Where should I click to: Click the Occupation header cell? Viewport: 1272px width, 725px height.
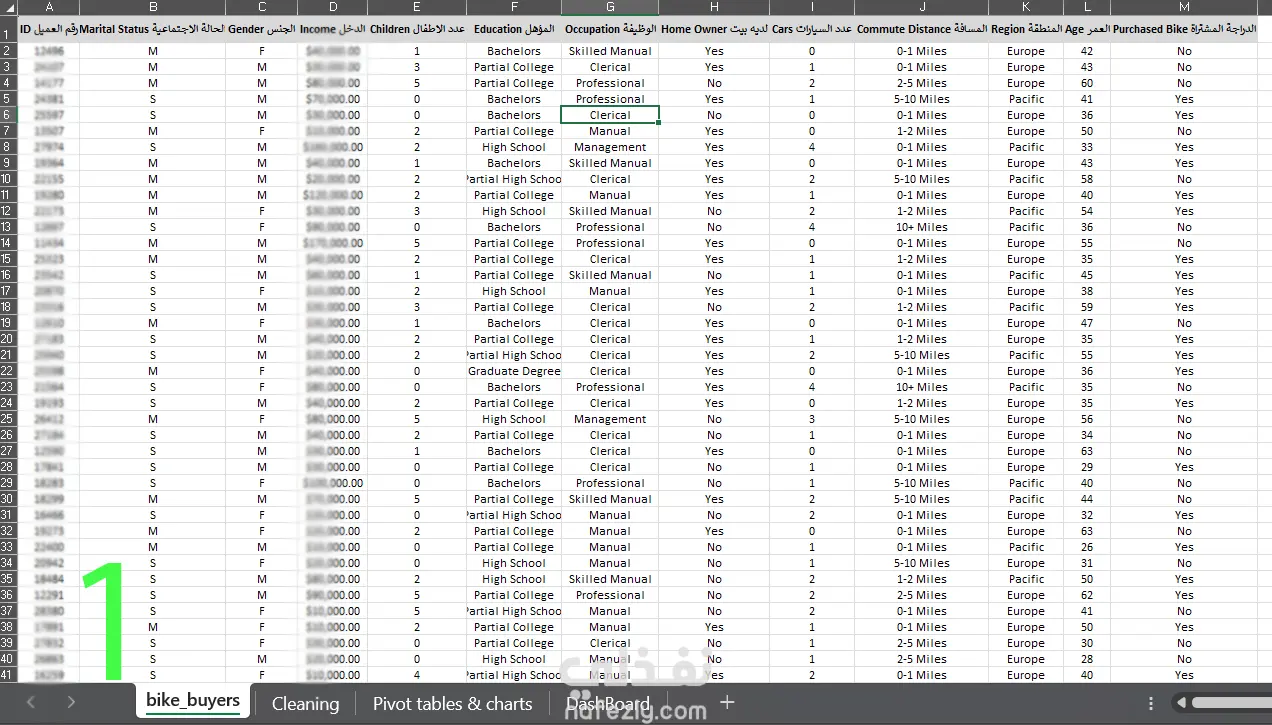(610, 29)
